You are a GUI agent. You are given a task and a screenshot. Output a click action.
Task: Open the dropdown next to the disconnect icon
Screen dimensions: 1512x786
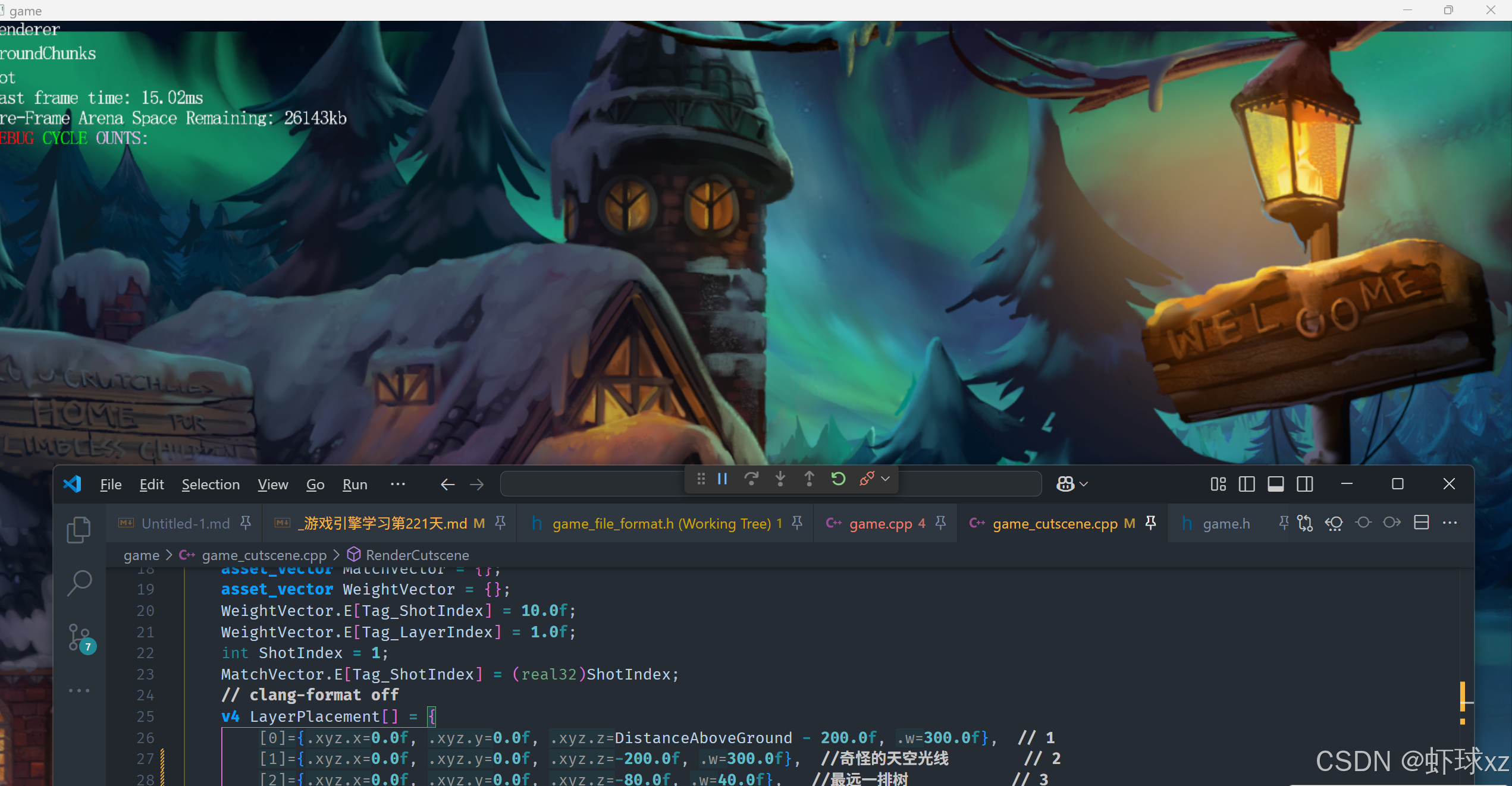pyautogui.click(x=886, y=479)
